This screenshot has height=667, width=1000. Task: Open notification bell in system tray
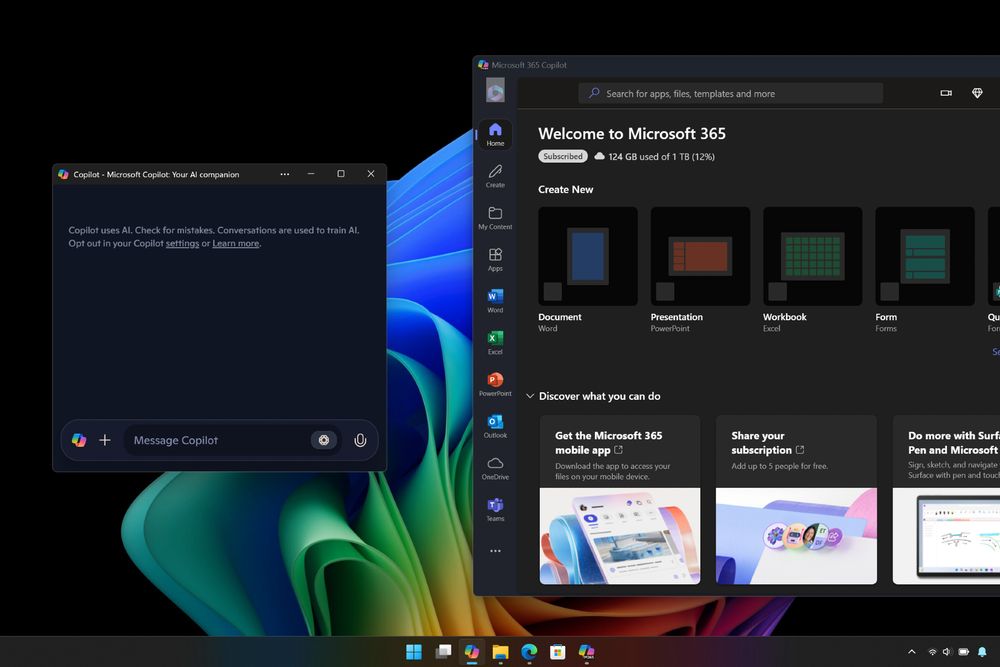click(x=982, y=652)
